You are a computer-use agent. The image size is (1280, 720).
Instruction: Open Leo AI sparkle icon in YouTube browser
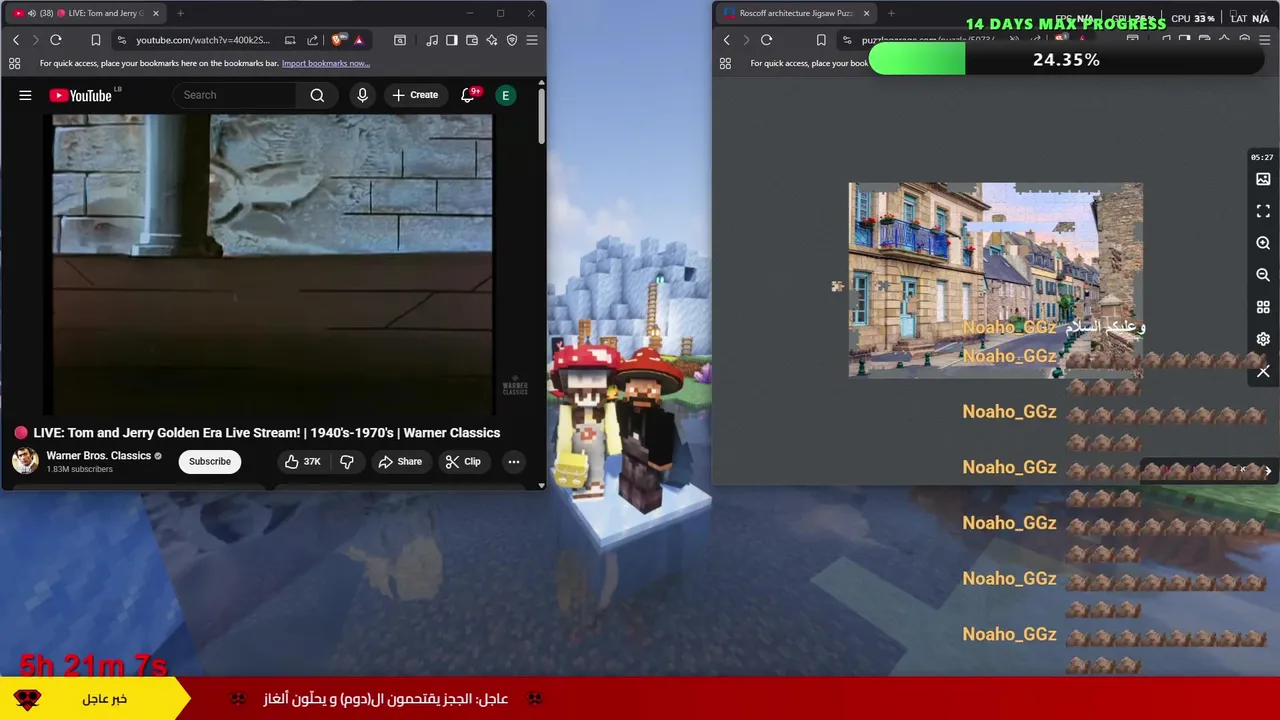click(492, 40)
